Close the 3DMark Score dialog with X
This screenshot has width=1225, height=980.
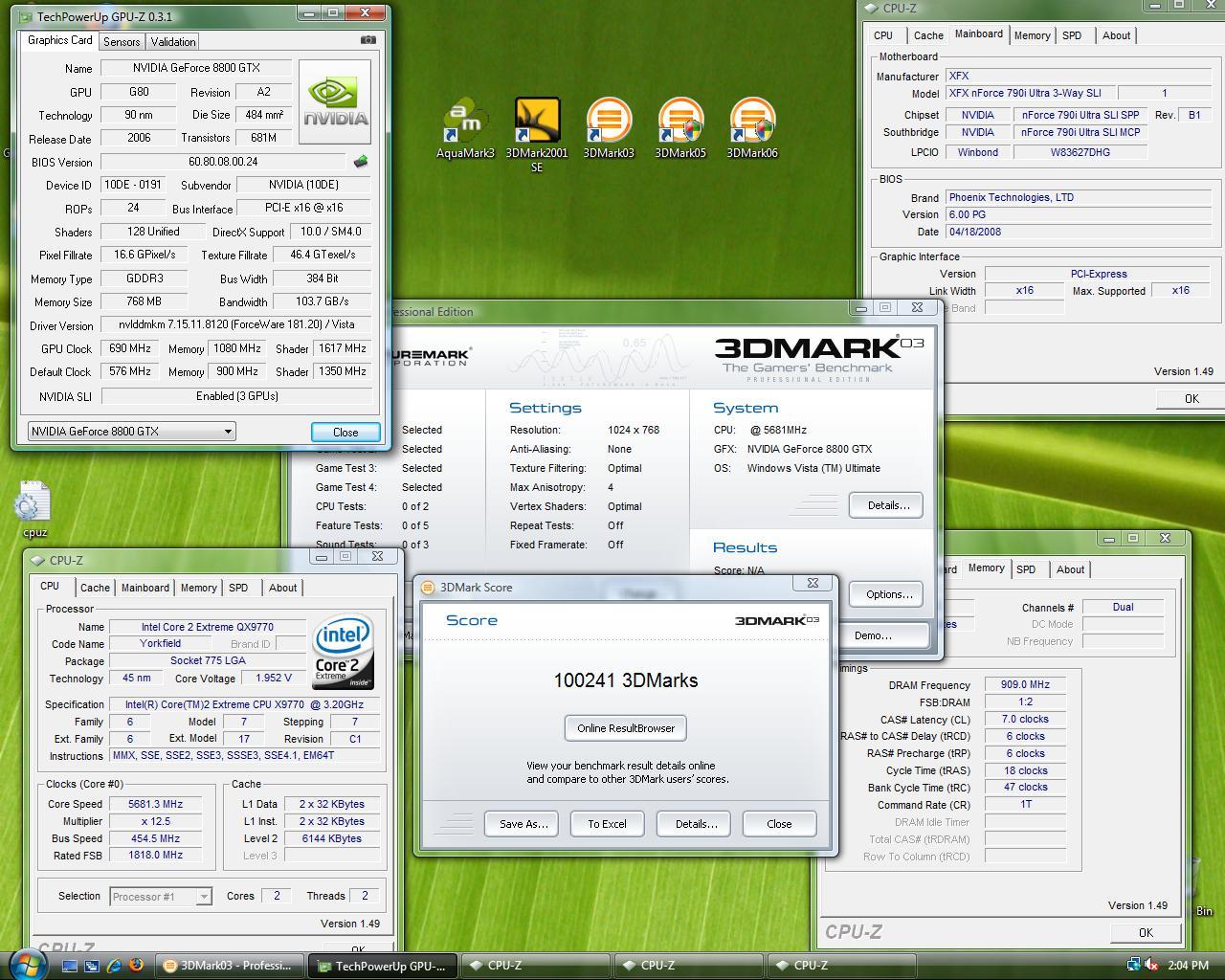(813, 583)
